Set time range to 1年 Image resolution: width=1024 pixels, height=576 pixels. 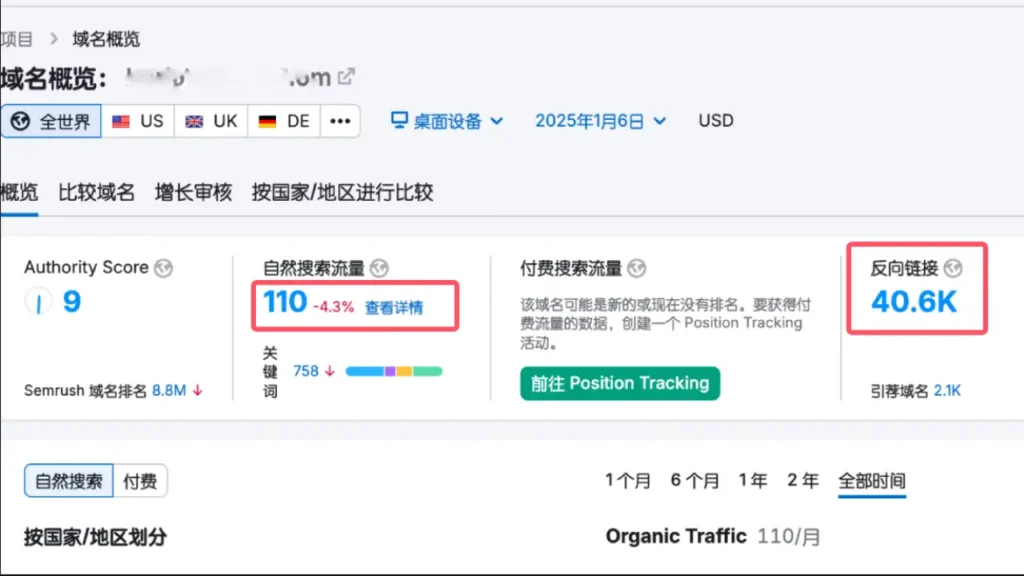pos(753,481)
